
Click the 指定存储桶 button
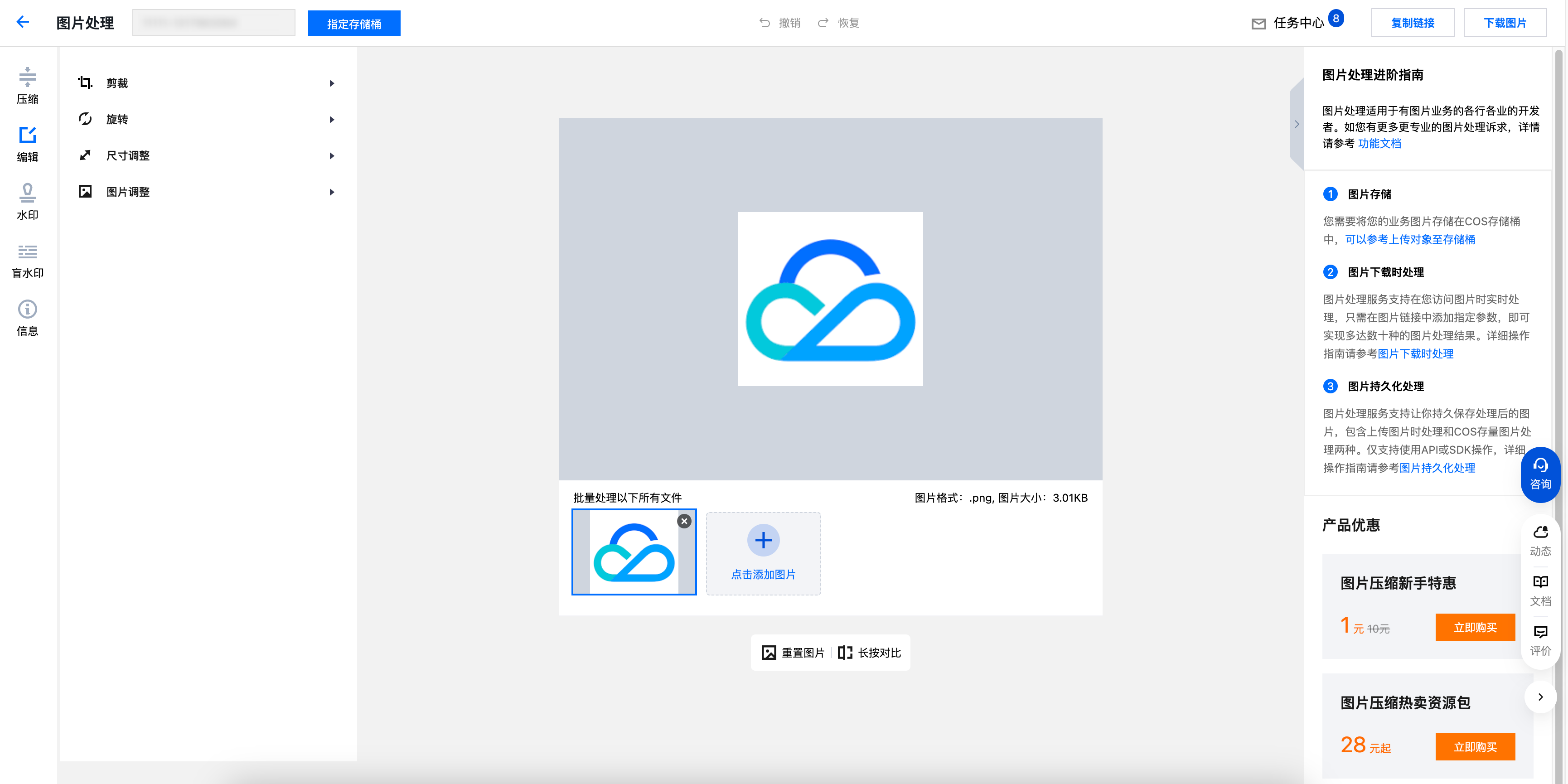[354, 24]
